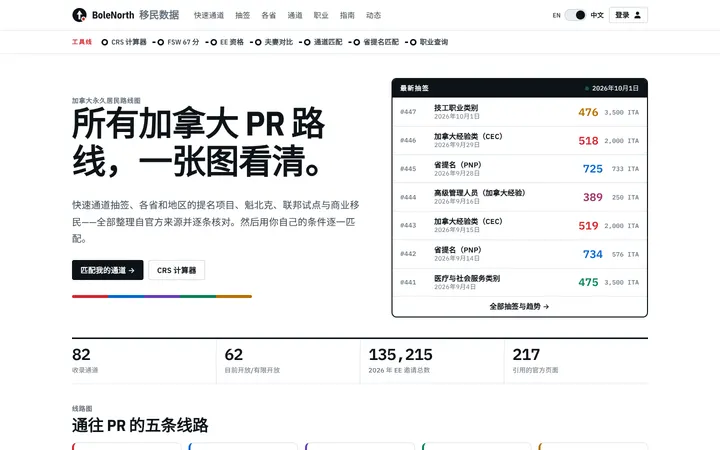This screenshot has width=720, height=450.
Task: Select draw row #447 技工职业类别
Action: (519, 112)
